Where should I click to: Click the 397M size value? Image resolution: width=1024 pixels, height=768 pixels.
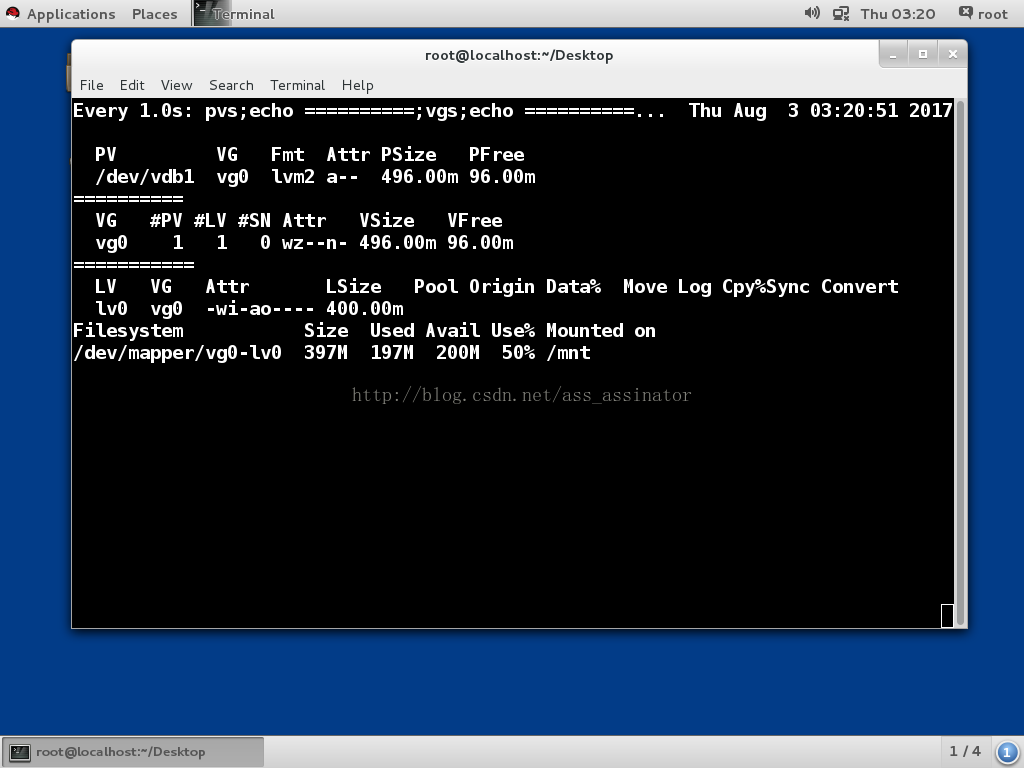(326, 353)
